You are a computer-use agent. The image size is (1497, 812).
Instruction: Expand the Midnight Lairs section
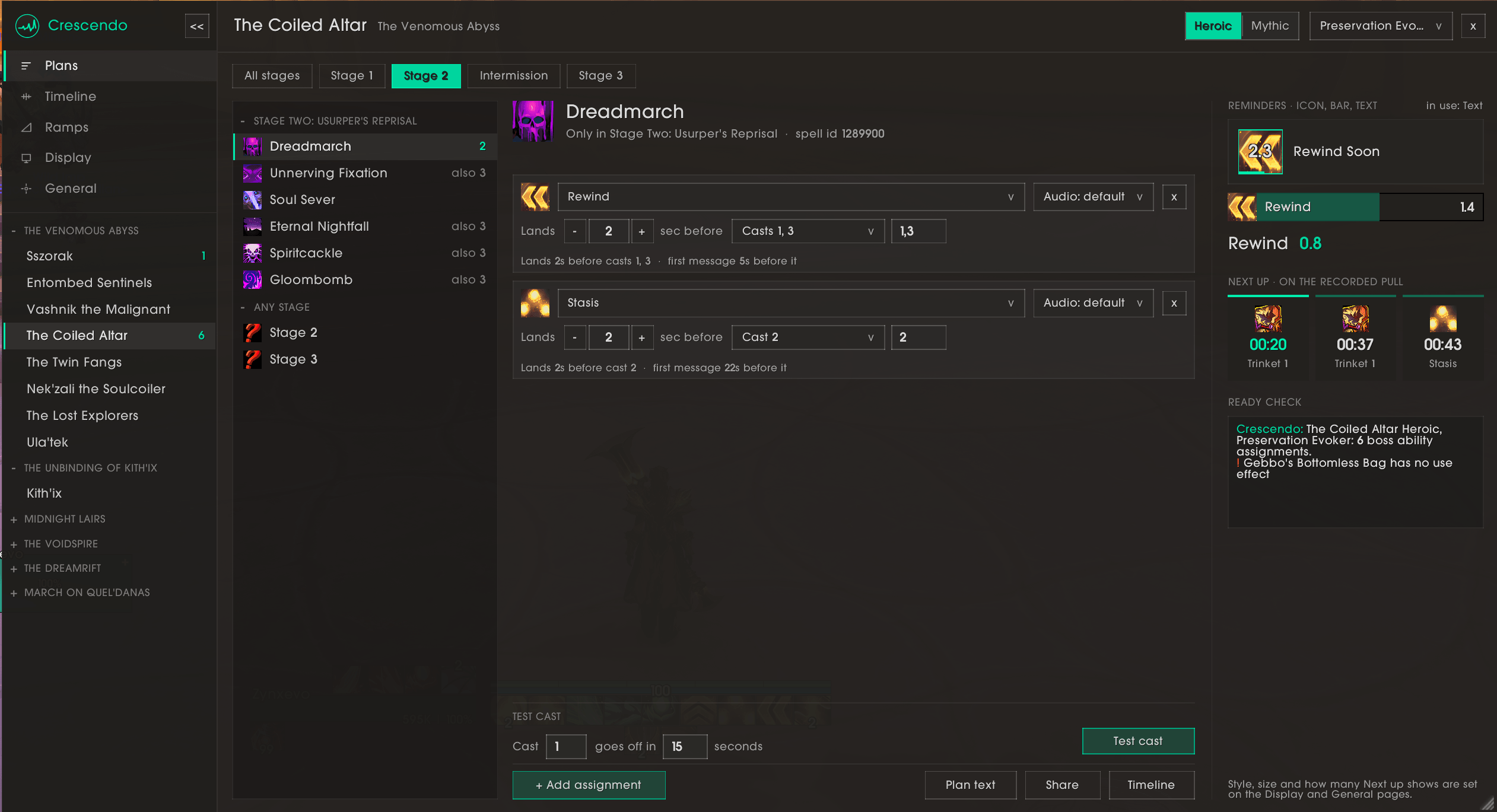coord(65,519)
